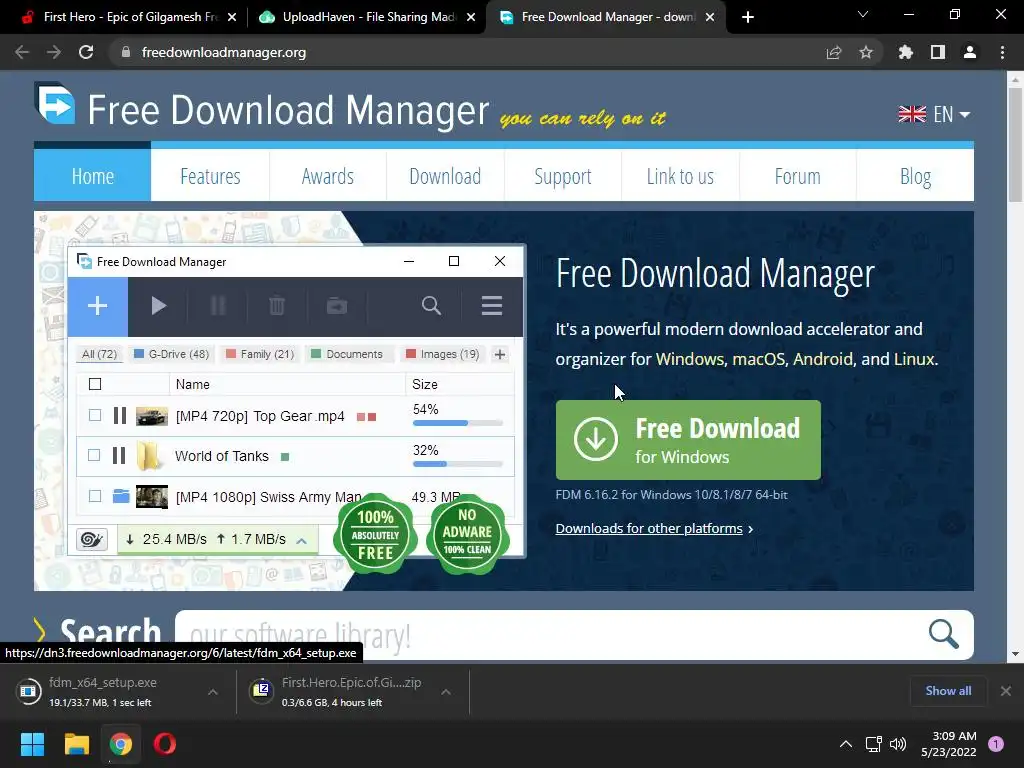Image resolution: width=1024 pixels, height=768 pixels.
Task: Open the Chrome extensions puzzle icon
Action: click(x=906, y=52)
